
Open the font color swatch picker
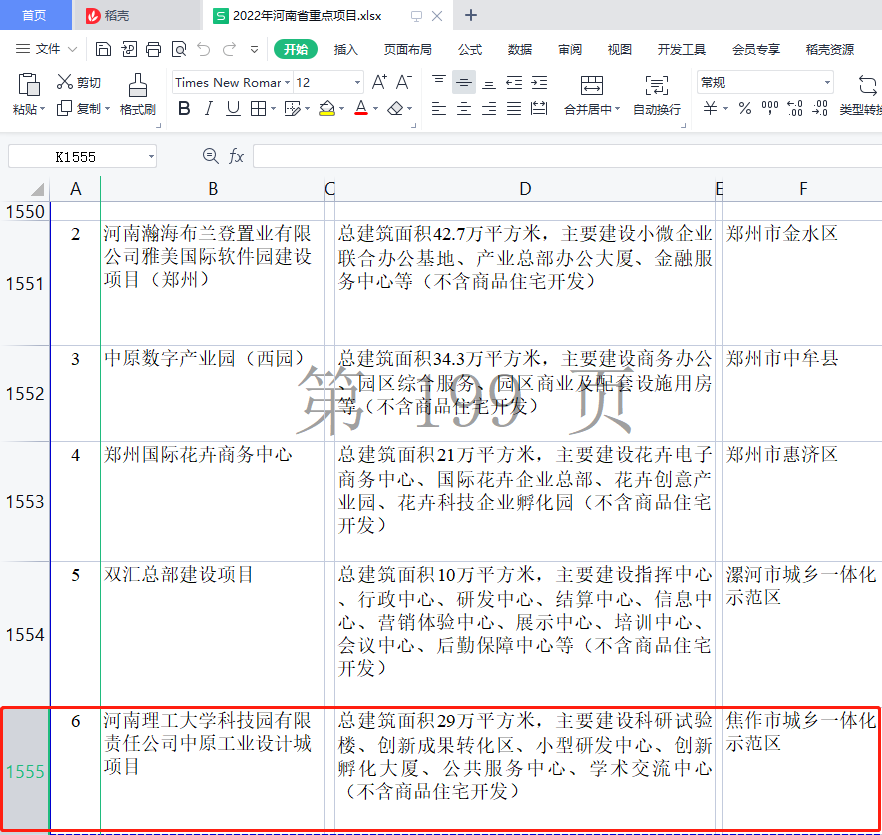375,107
